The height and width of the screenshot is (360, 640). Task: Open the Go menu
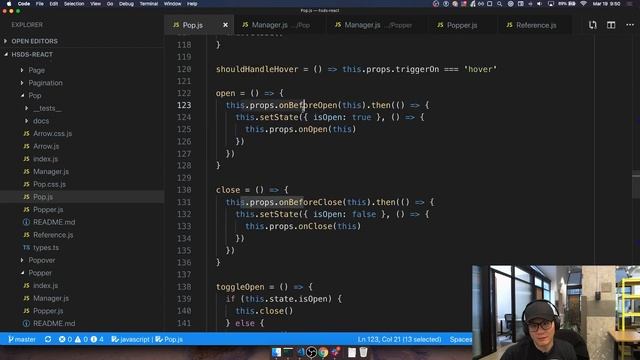110,4
